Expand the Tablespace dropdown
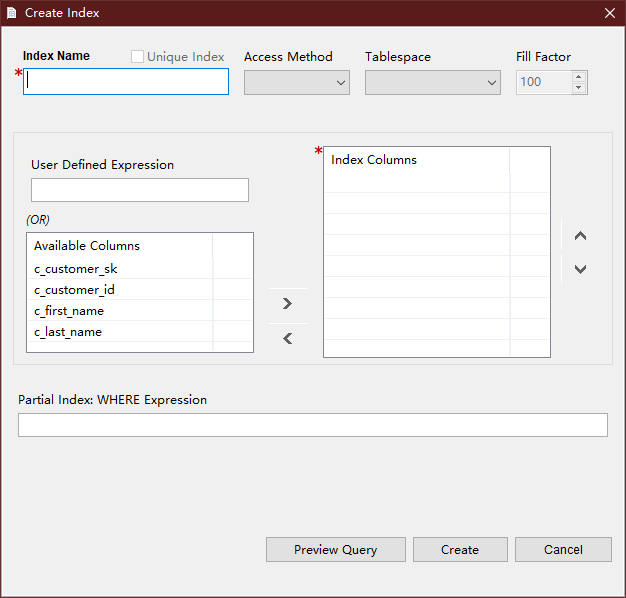This screenshot has height=598, width=626. tap(432, 83)
